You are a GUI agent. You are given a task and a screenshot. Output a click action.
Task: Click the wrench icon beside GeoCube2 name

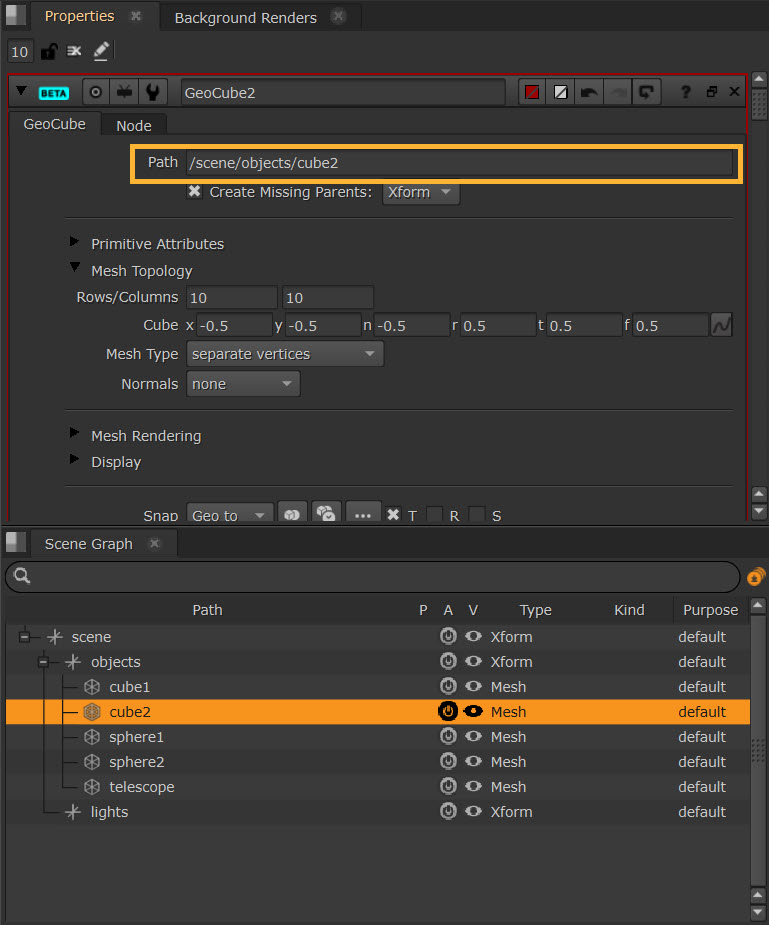click(x=152, y=92)
